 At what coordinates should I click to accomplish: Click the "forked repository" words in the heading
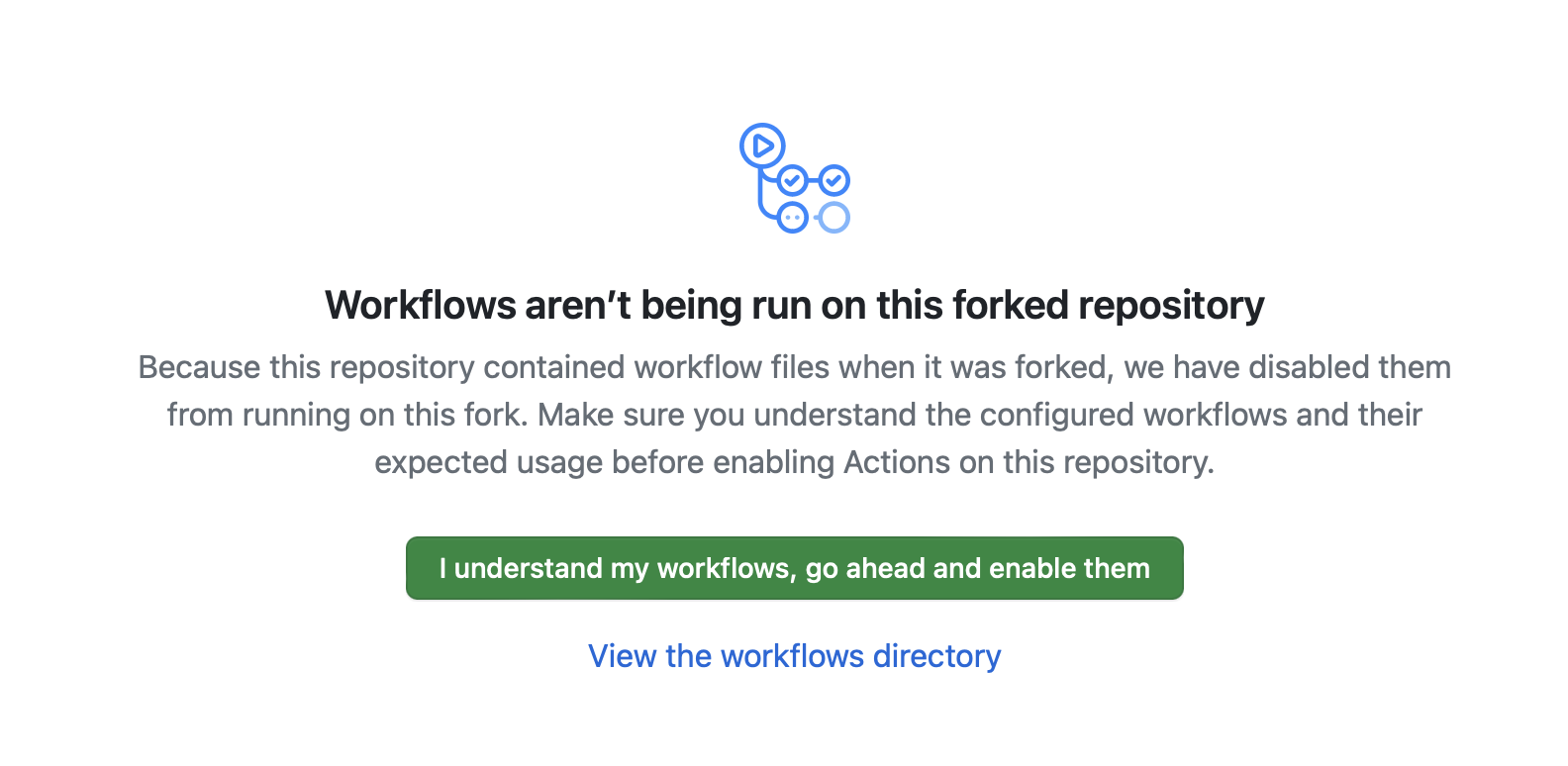(x=1109, y=305)
